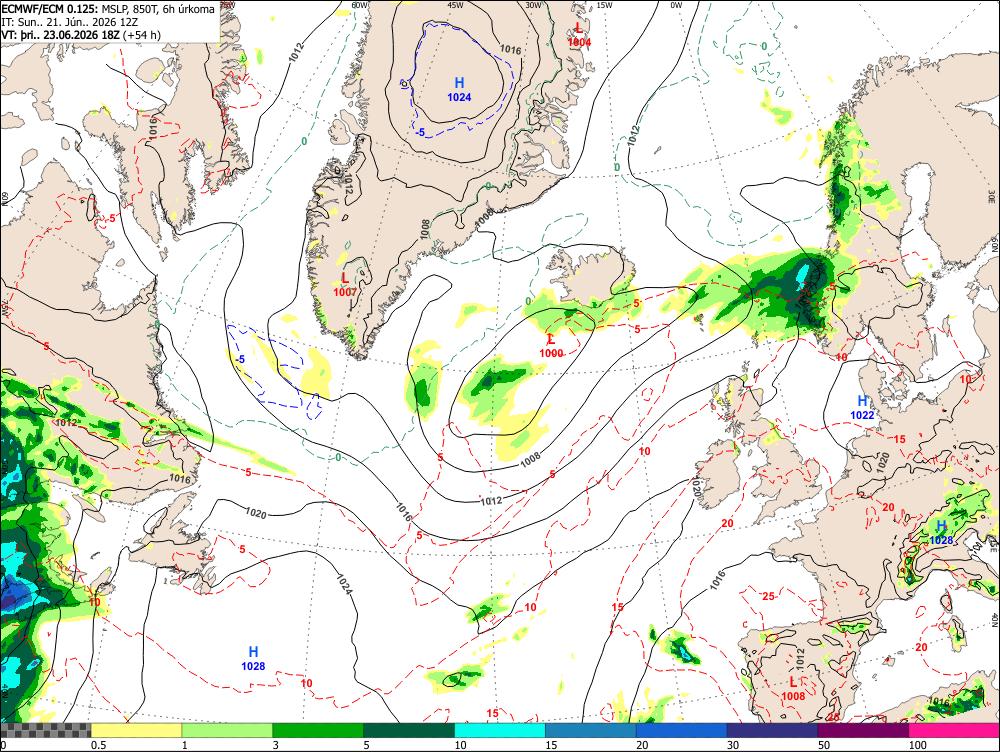
Task: Click the dark green 5–10 mm legend swatch
Action: pyautogui.click(x=409, y=730)
